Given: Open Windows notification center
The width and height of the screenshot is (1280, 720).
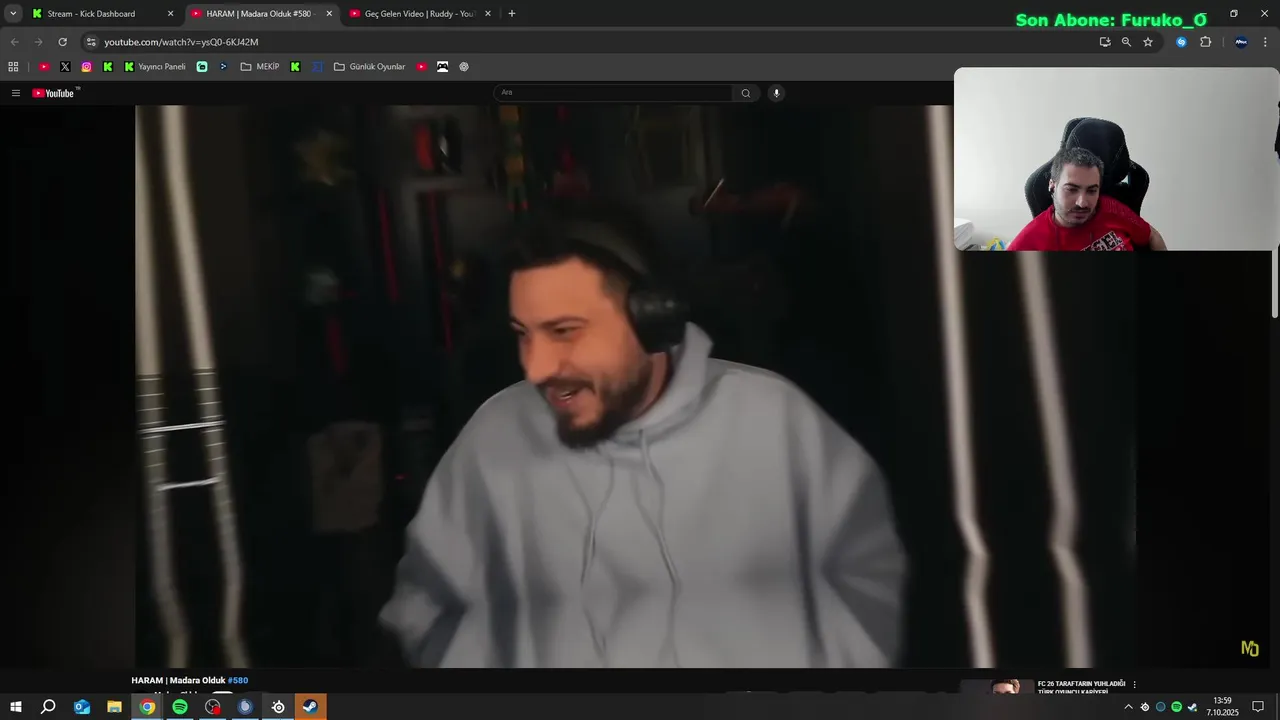Looking at the screenshot, I should [1258, 707].
